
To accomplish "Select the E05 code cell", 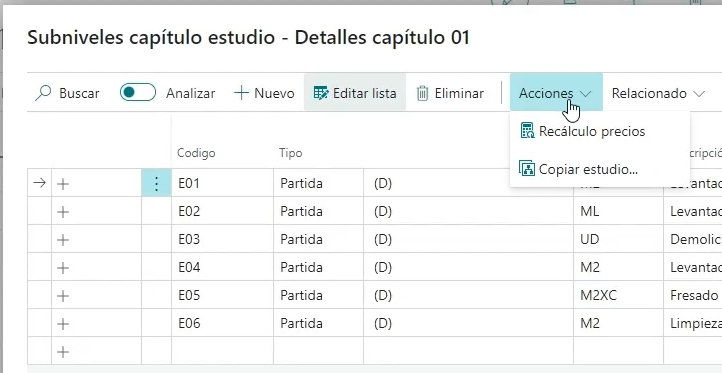I will tap(222, 295).
